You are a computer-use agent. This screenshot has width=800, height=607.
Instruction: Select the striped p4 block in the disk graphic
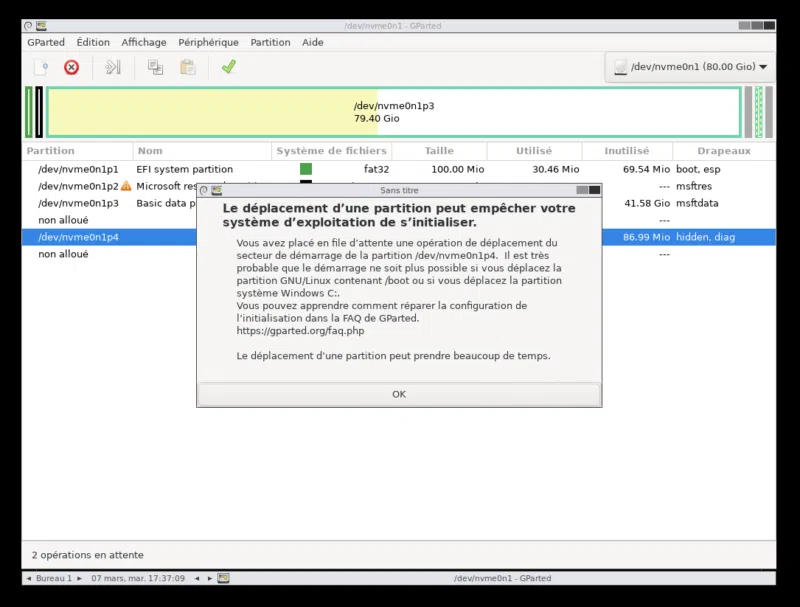pos(759,112)
